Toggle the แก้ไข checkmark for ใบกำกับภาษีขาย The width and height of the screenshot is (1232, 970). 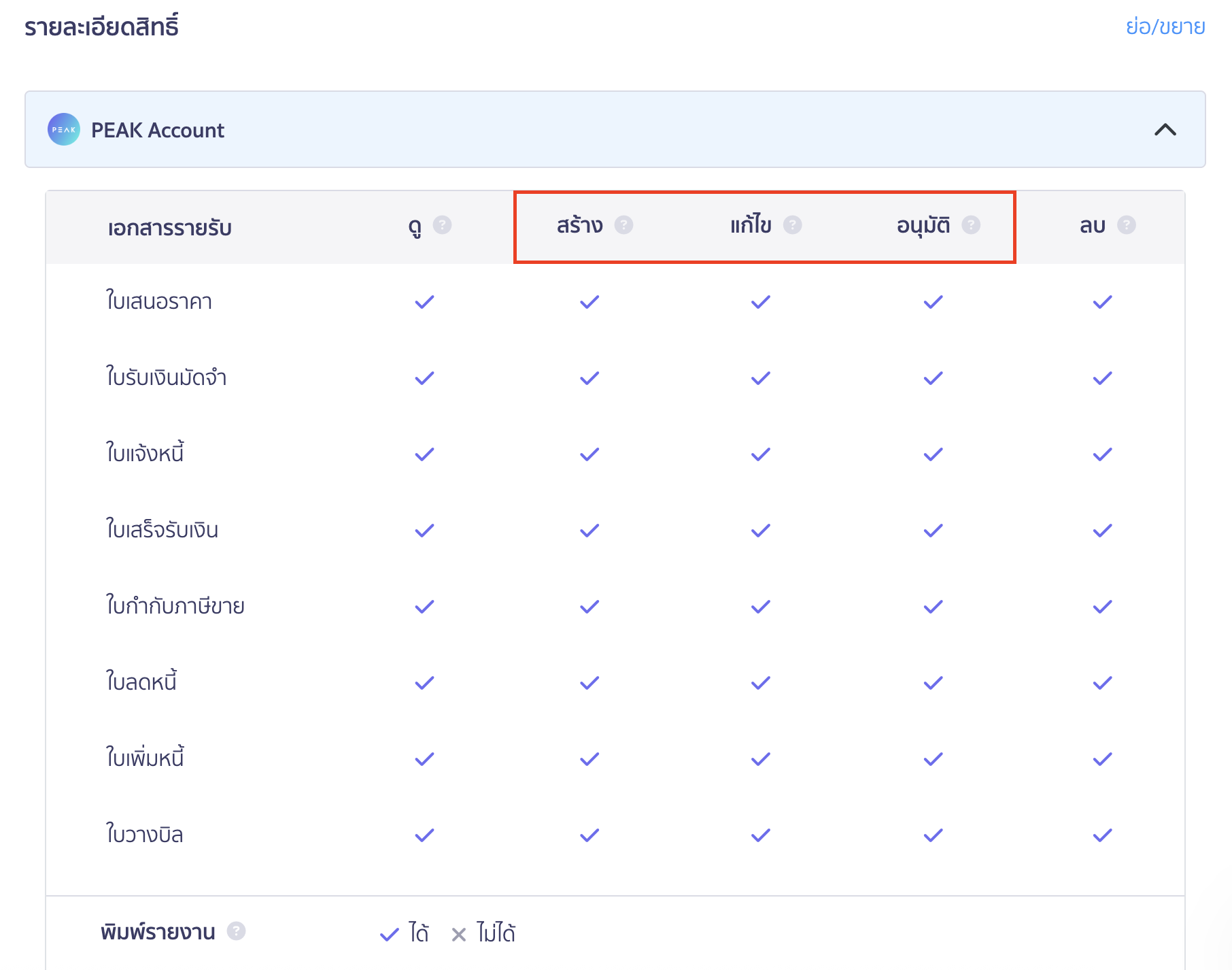click(x=760, y=607)
